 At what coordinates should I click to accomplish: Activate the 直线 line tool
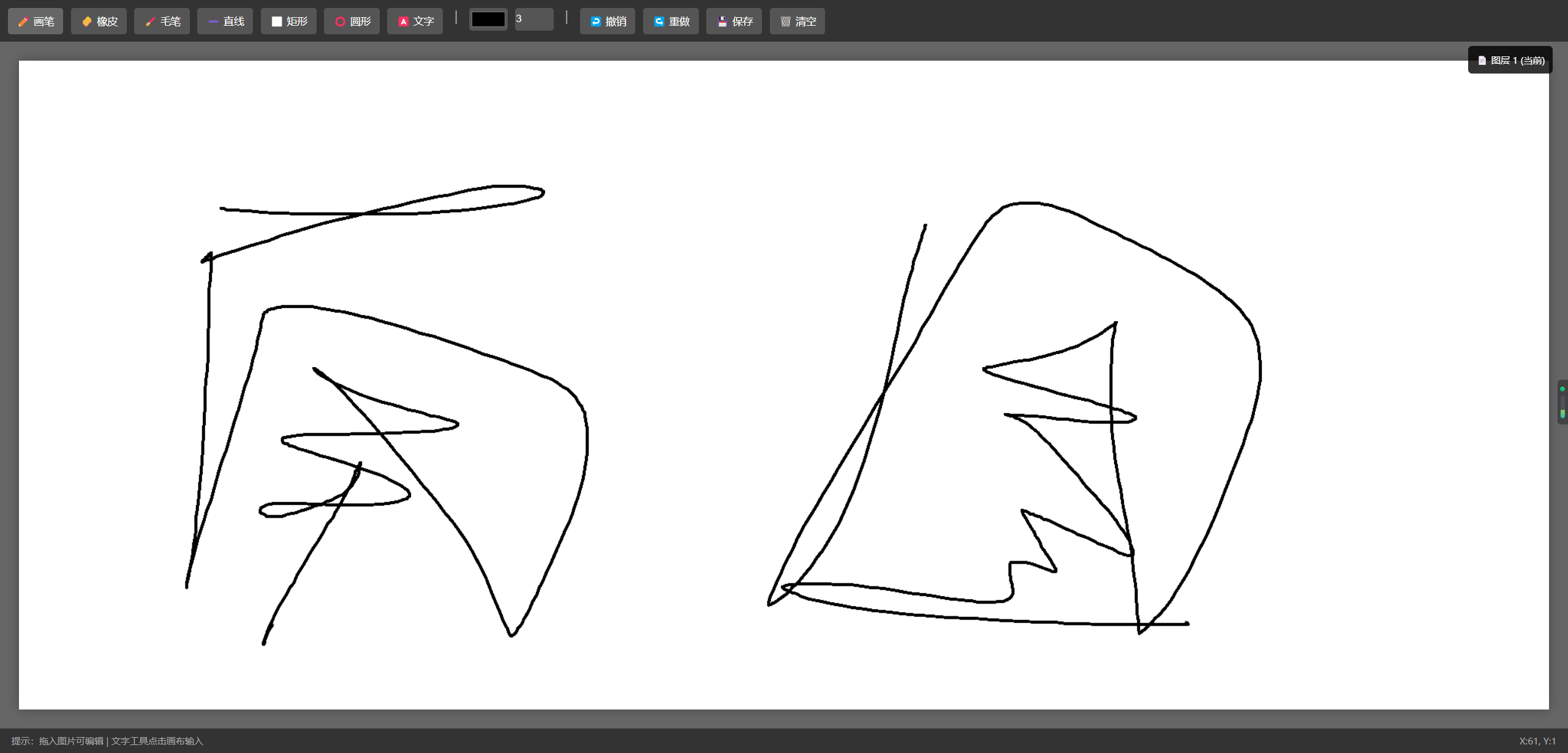(225, 21)
